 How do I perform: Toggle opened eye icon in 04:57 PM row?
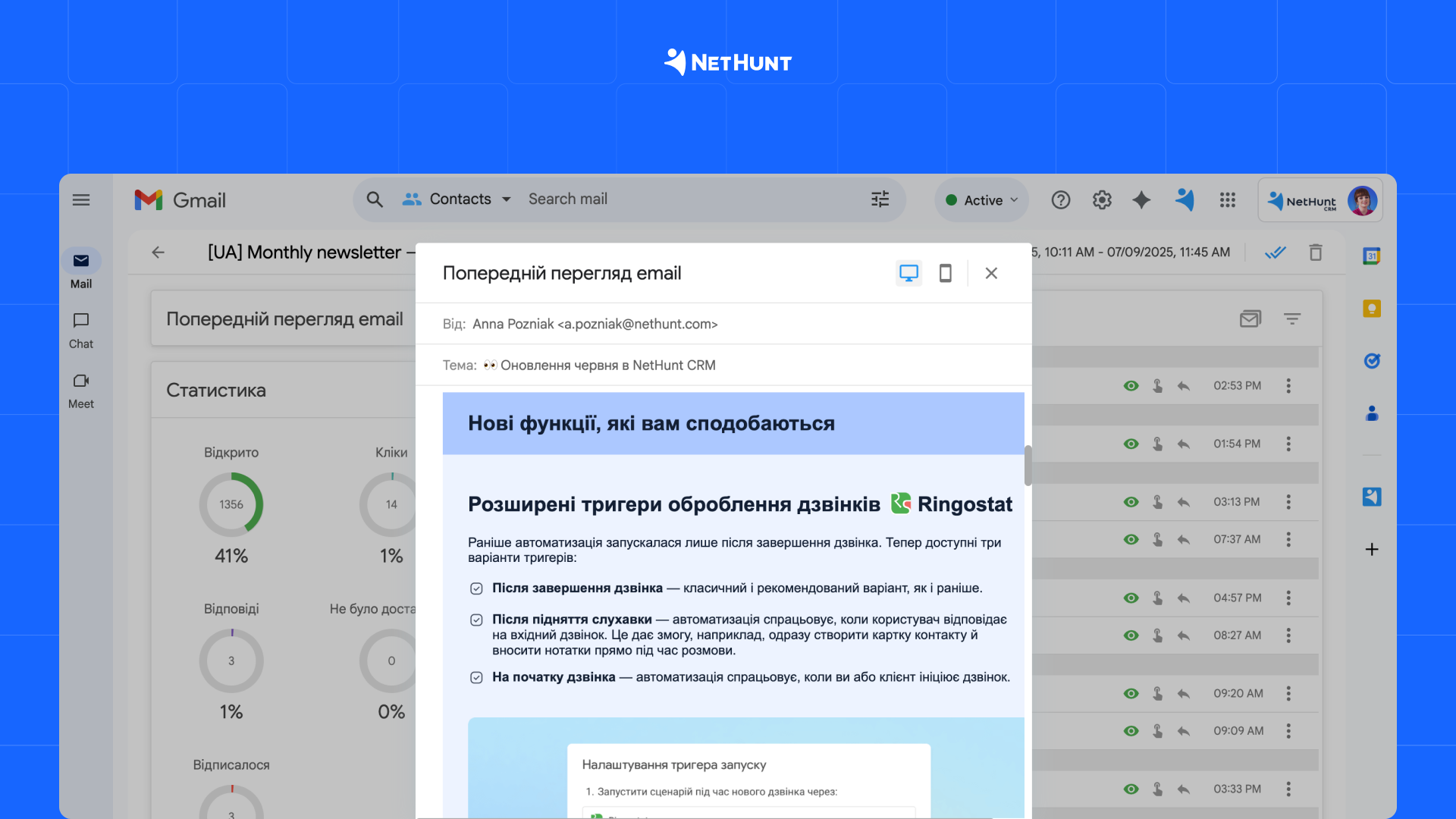click(1131, 598)
